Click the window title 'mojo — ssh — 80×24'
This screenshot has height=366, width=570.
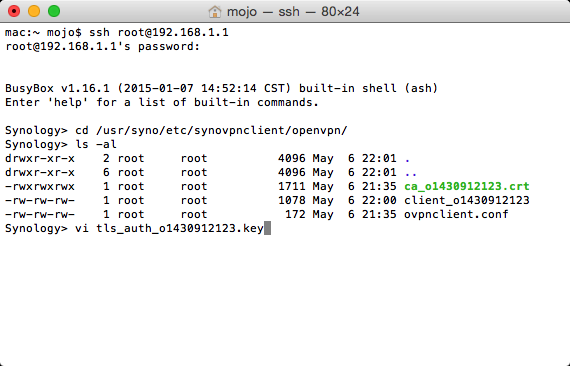point(293,12)
